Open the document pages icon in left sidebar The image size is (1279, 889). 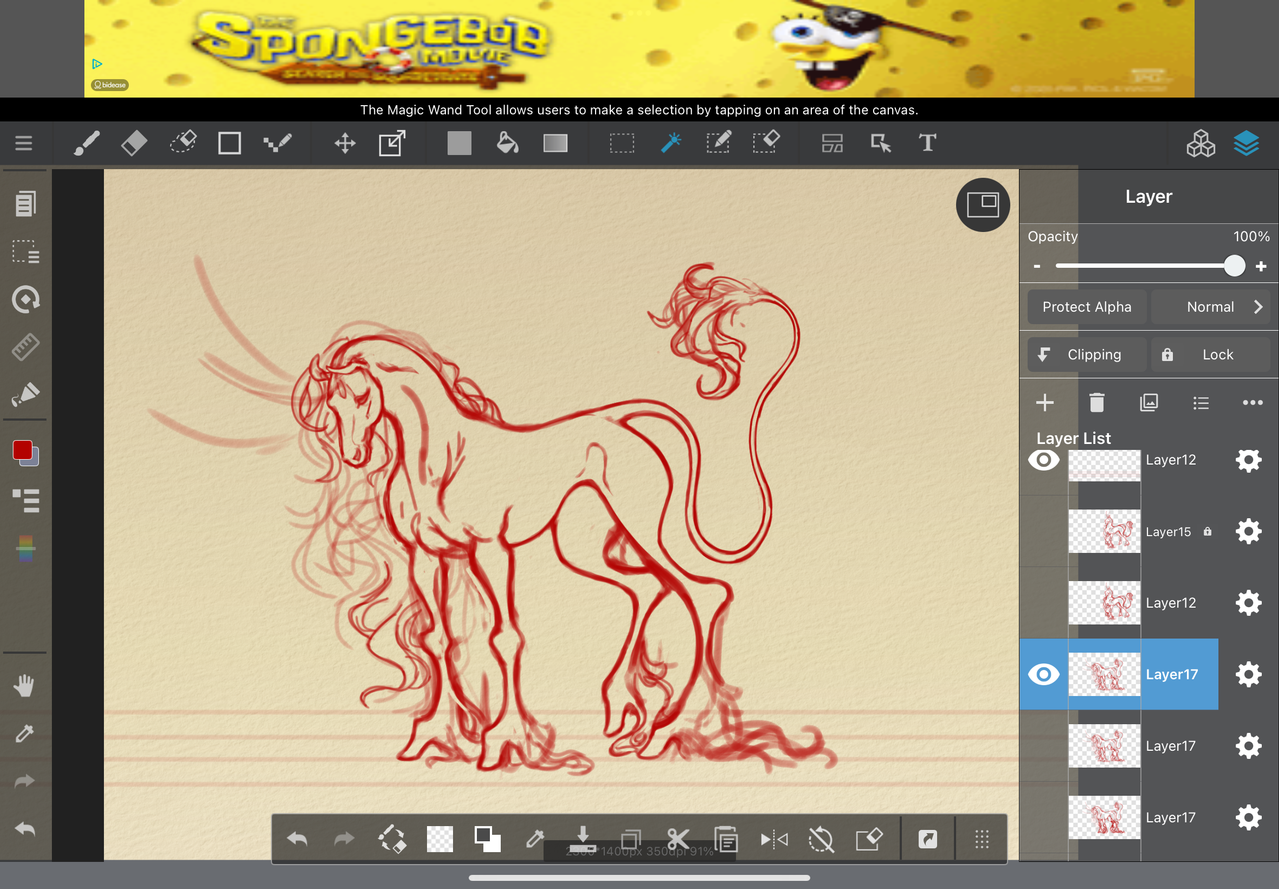[x=25, y=204]
